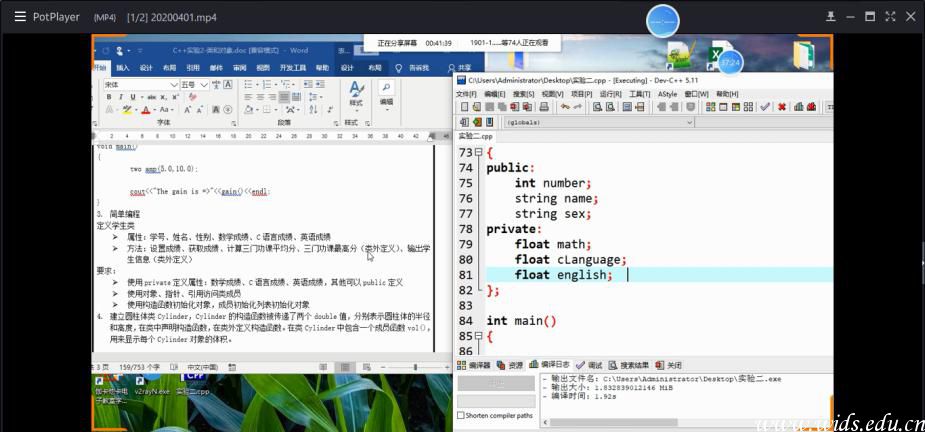The image size is (925, 432).
Task: Open the font name dropdown in Word
Action: 173,85
